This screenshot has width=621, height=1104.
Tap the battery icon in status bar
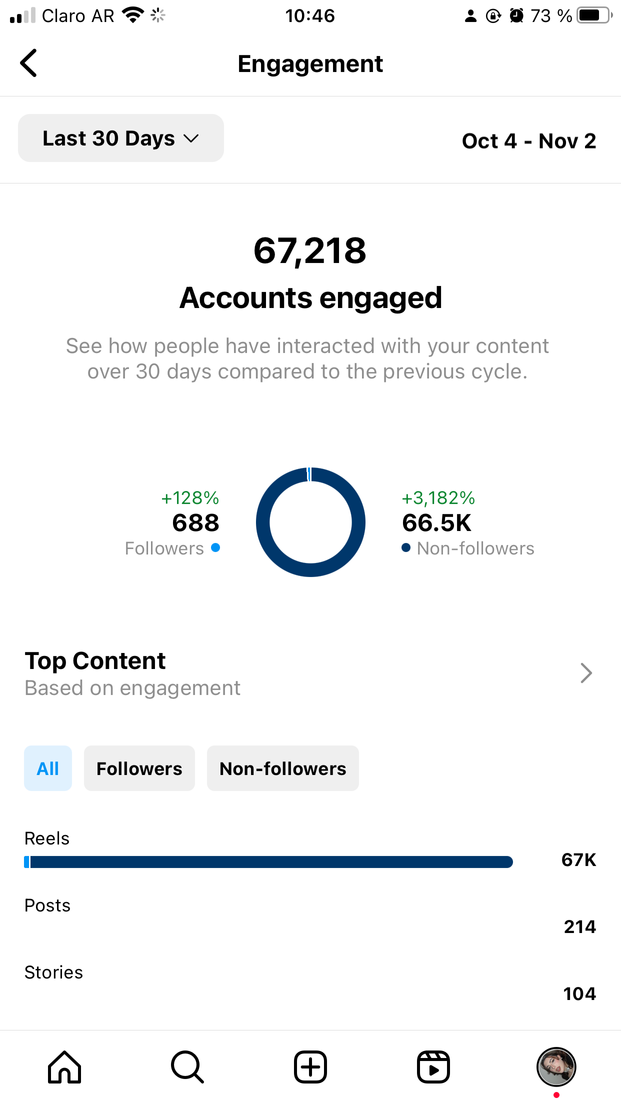[x=594, y=16]
